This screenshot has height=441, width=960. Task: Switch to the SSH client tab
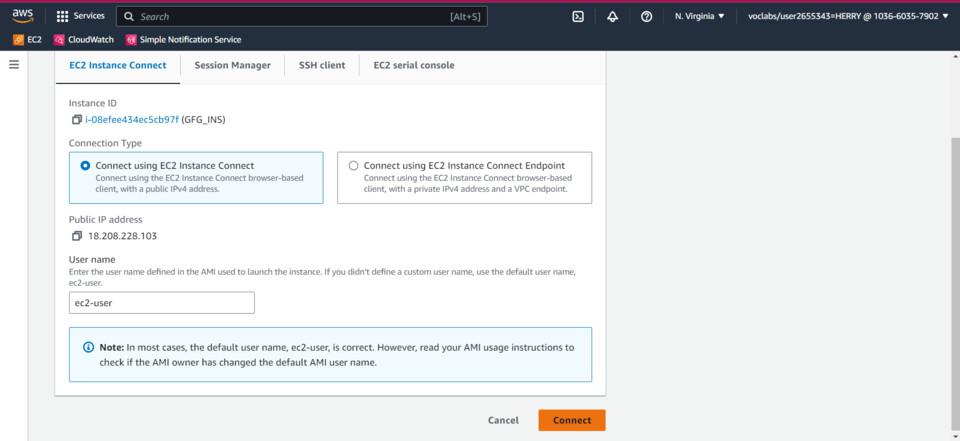coord(322,65)
